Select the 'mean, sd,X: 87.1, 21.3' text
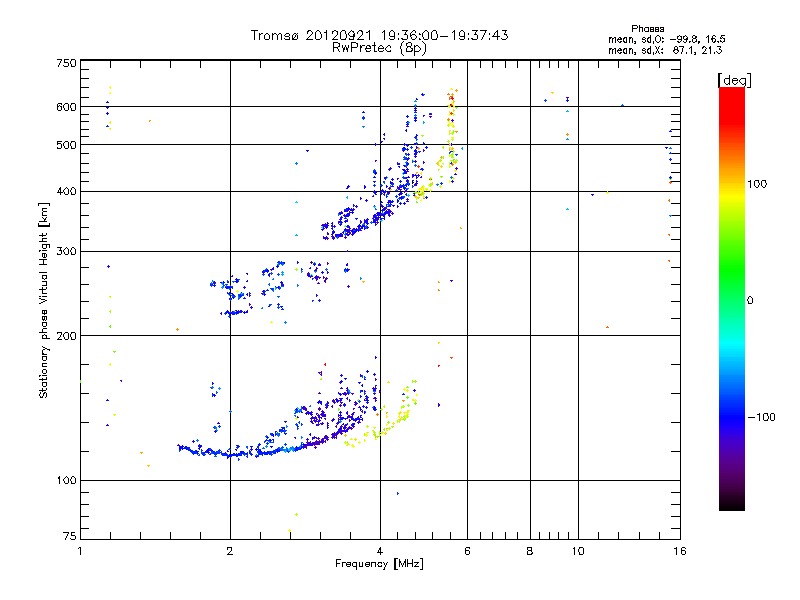The height and width of the screenshot is (600, 800). click(665, 50)
